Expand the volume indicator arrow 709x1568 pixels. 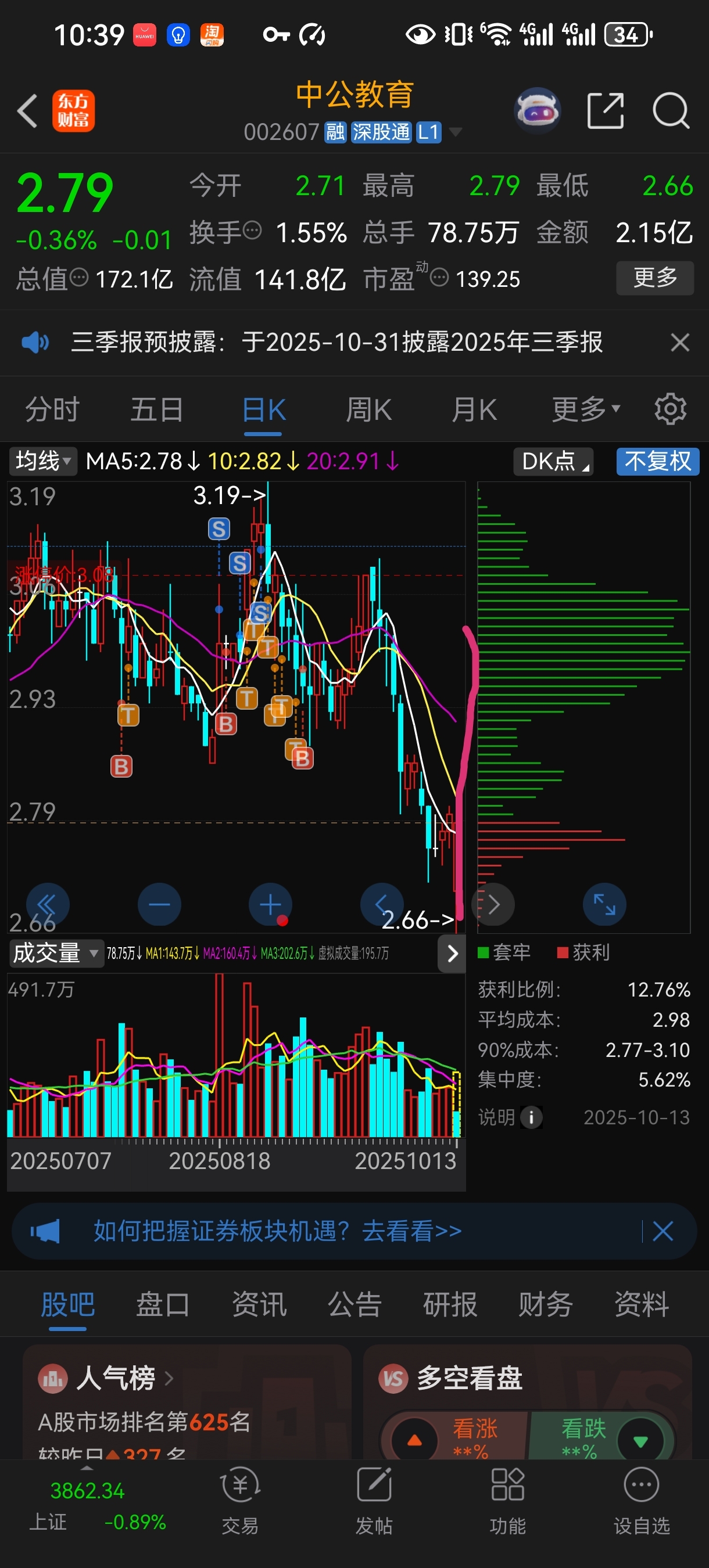pyautogui.click(x=452, y=954)
